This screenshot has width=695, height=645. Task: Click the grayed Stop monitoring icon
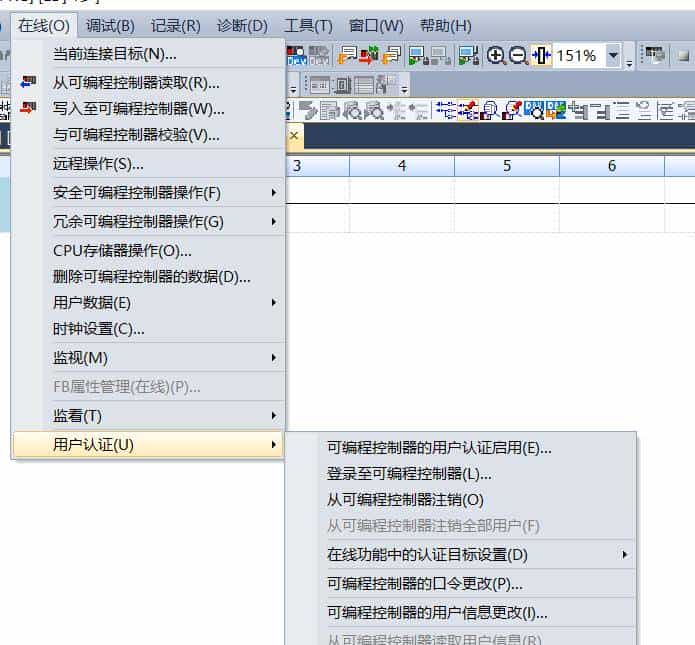441,56
